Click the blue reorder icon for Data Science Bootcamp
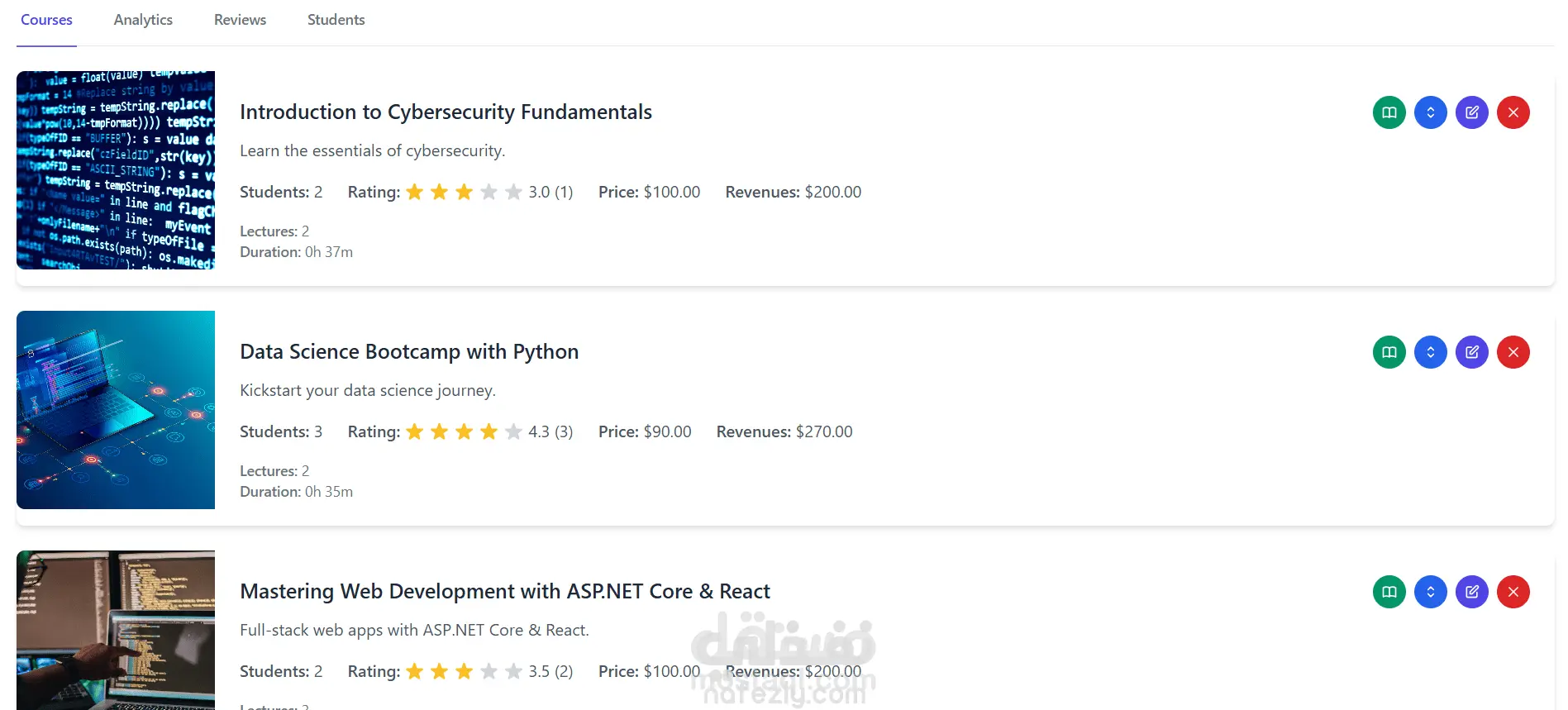The image size is (1568, 710). click(x=1430, y=352)
